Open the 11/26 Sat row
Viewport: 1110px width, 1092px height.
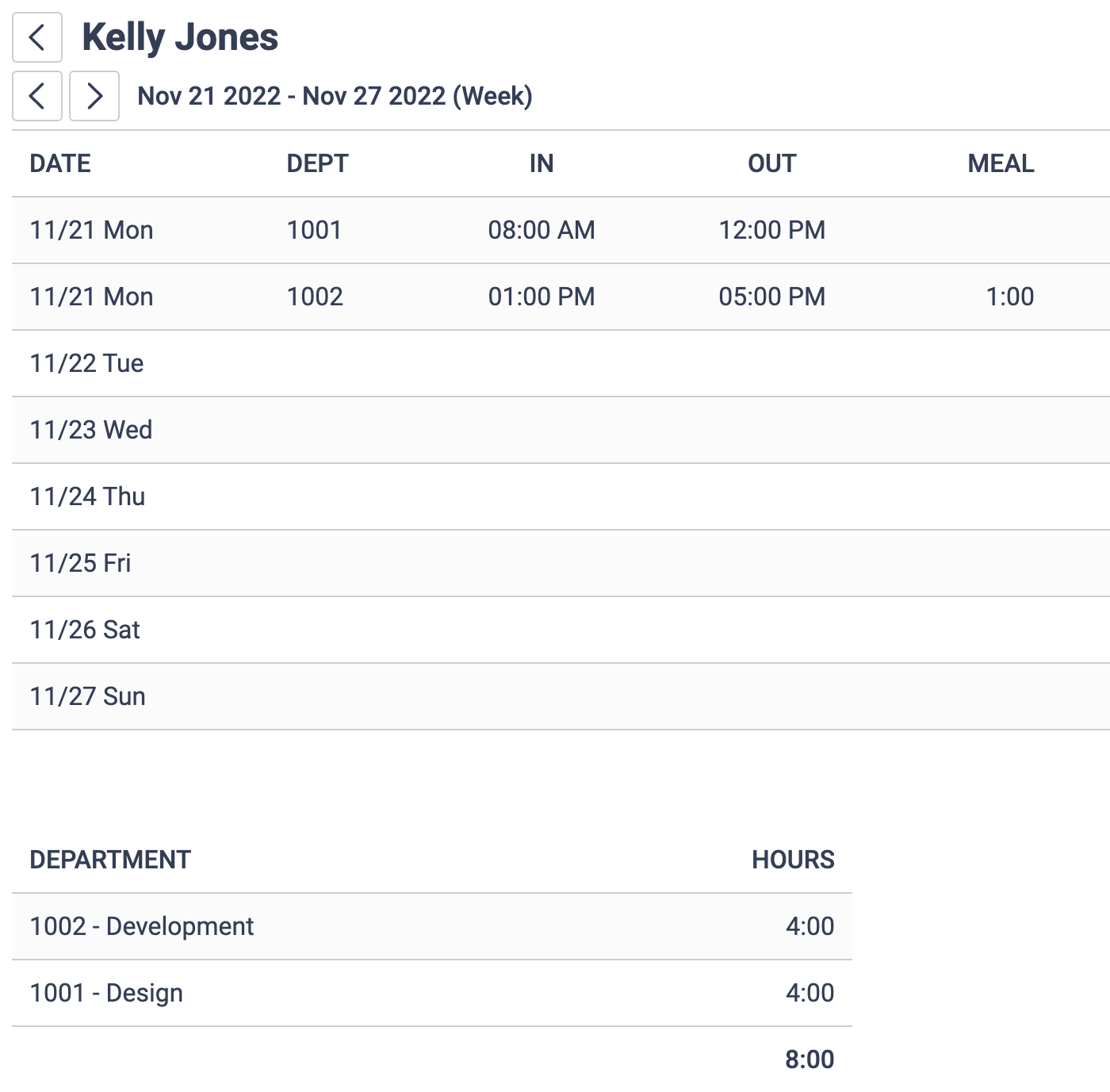[396, 630]
